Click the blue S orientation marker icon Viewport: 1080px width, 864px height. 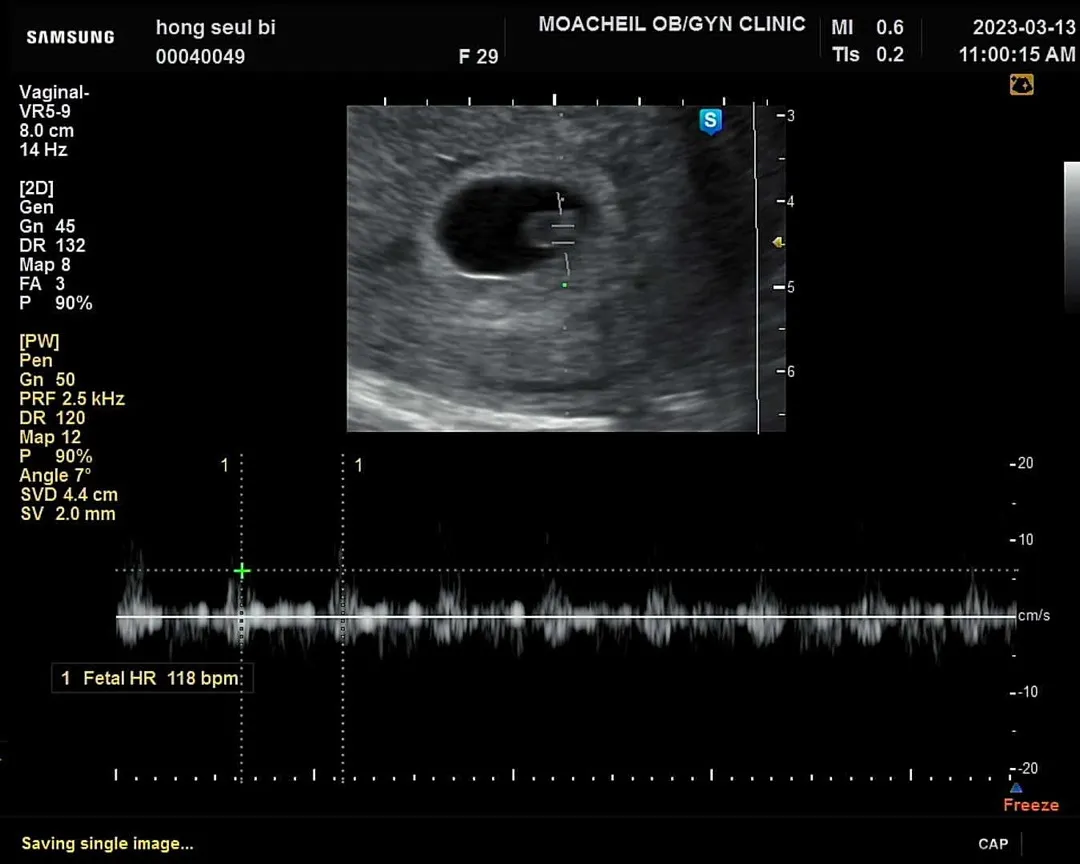point(710,121)
